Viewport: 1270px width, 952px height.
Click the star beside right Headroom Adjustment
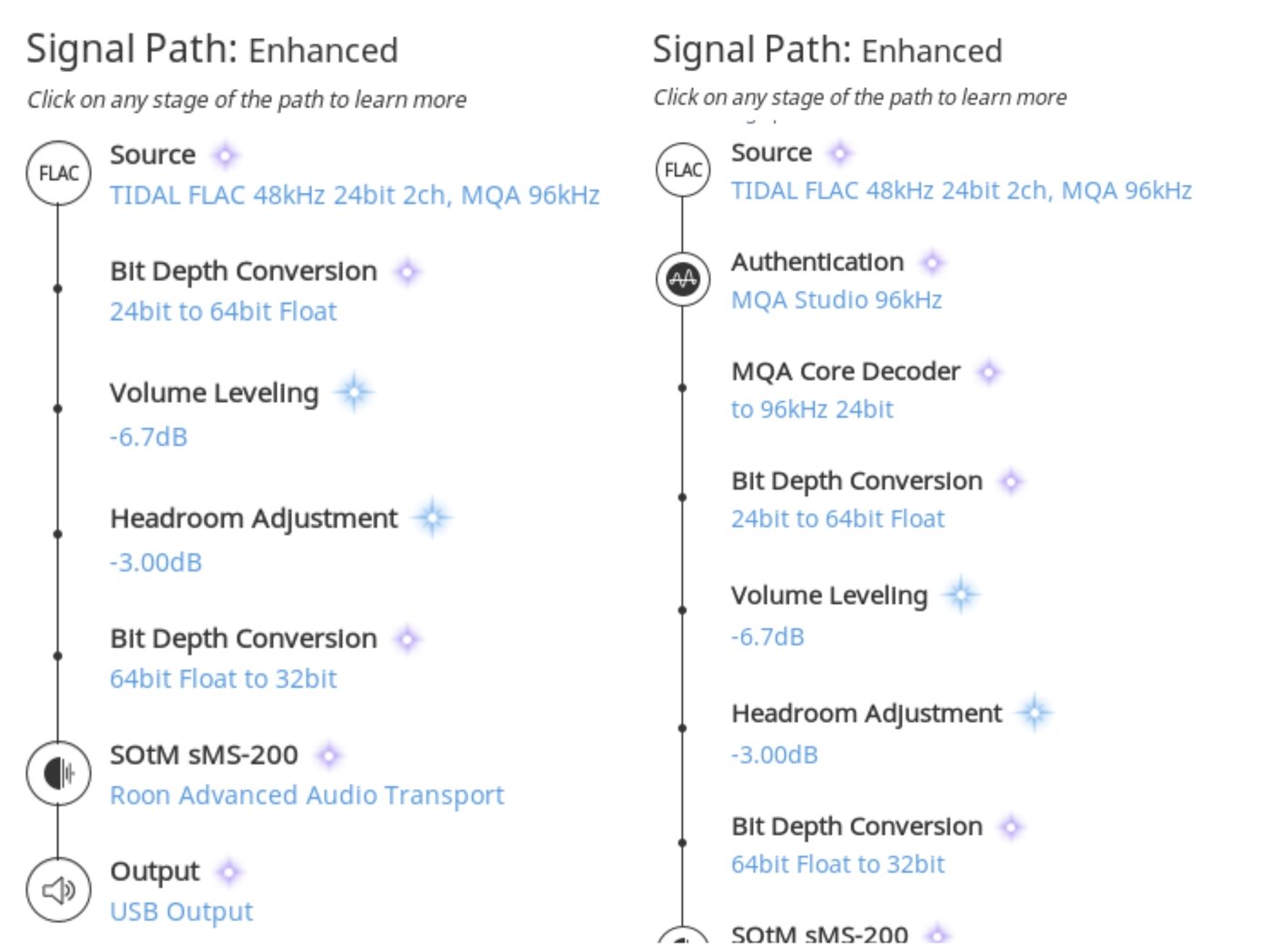(x=1034, y=714)
